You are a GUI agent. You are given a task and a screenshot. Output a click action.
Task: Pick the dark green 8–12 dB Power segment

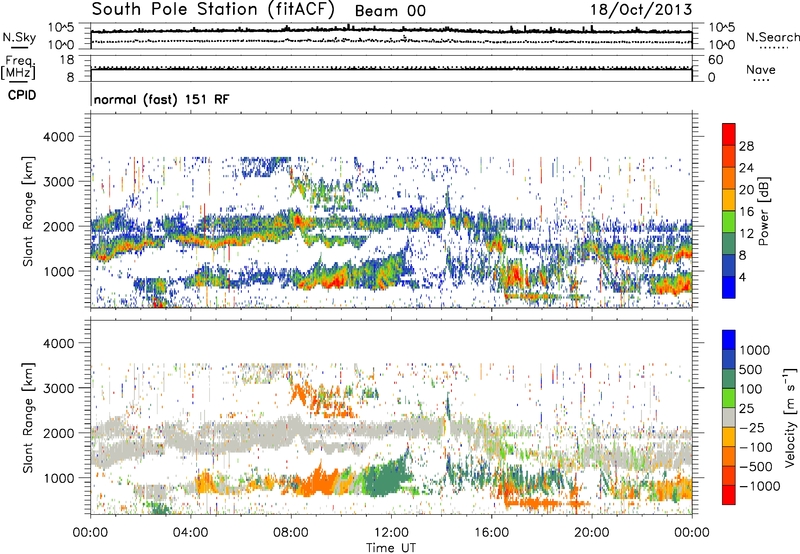coord(729,243)
